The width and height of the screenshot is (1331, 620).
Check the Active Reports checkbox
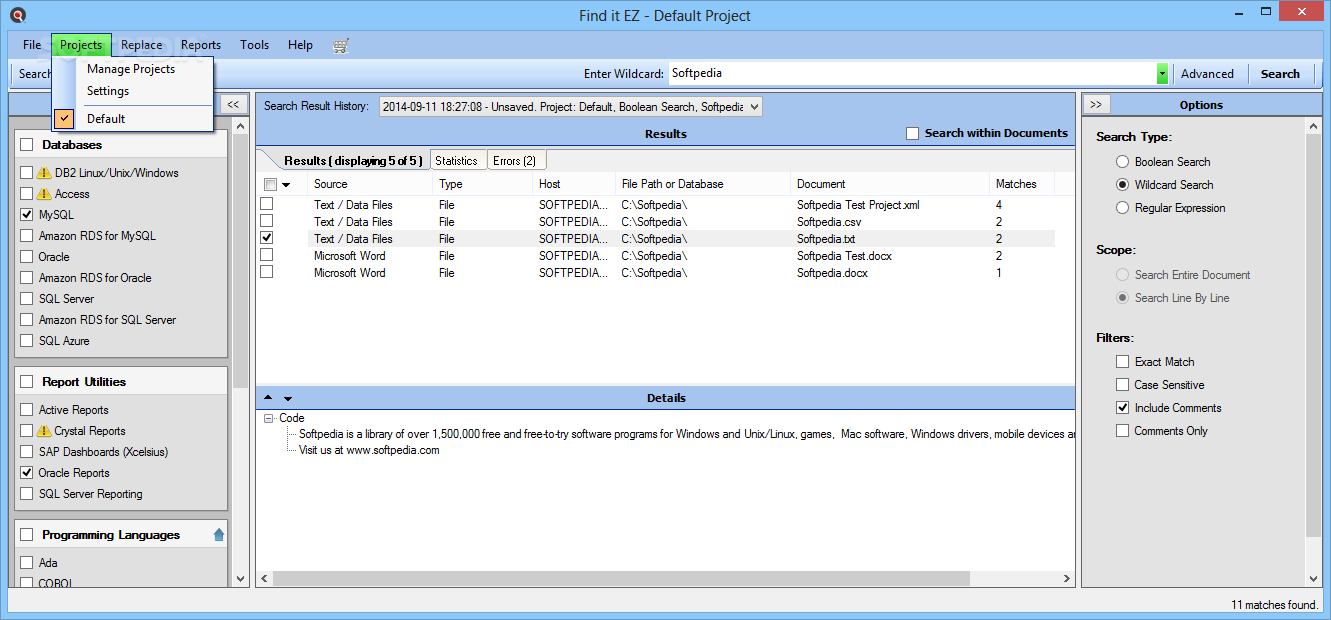pos(27,410)
